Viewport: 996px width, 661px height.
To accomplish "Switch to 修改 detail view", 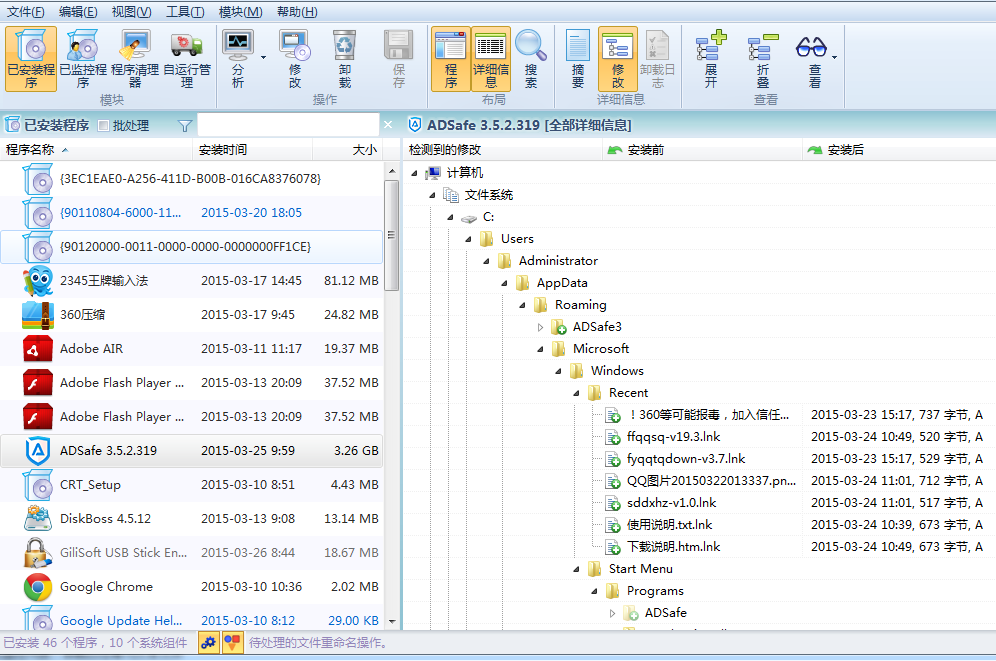I will tap(617, 59).
